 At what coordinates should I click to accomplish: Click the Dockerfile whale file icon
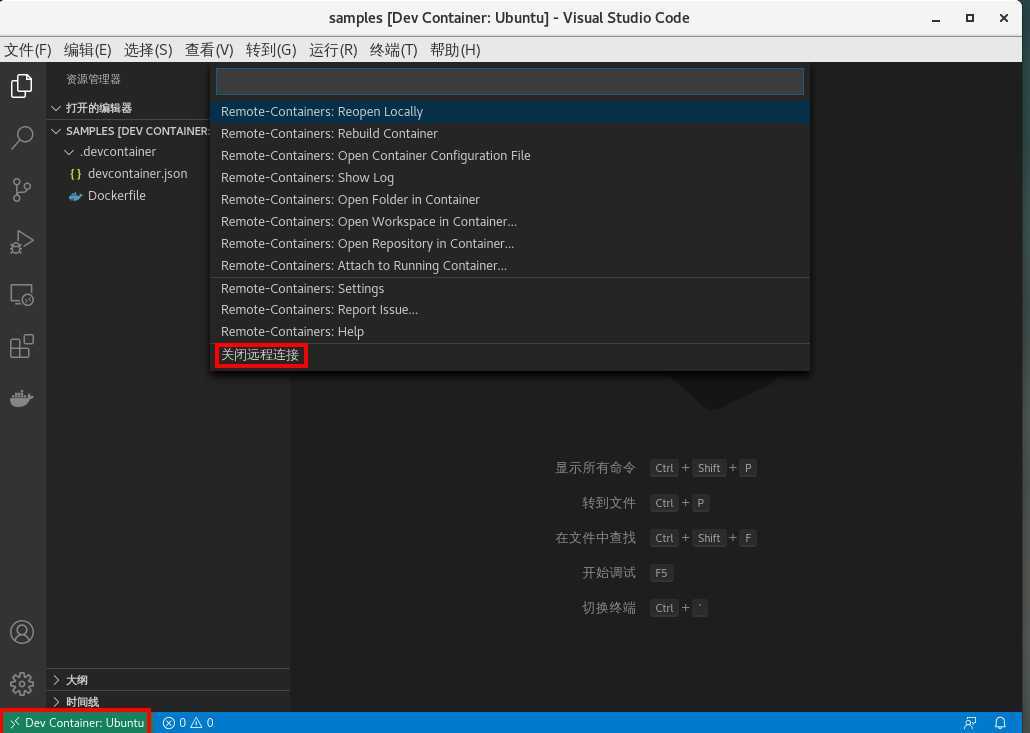76,196
